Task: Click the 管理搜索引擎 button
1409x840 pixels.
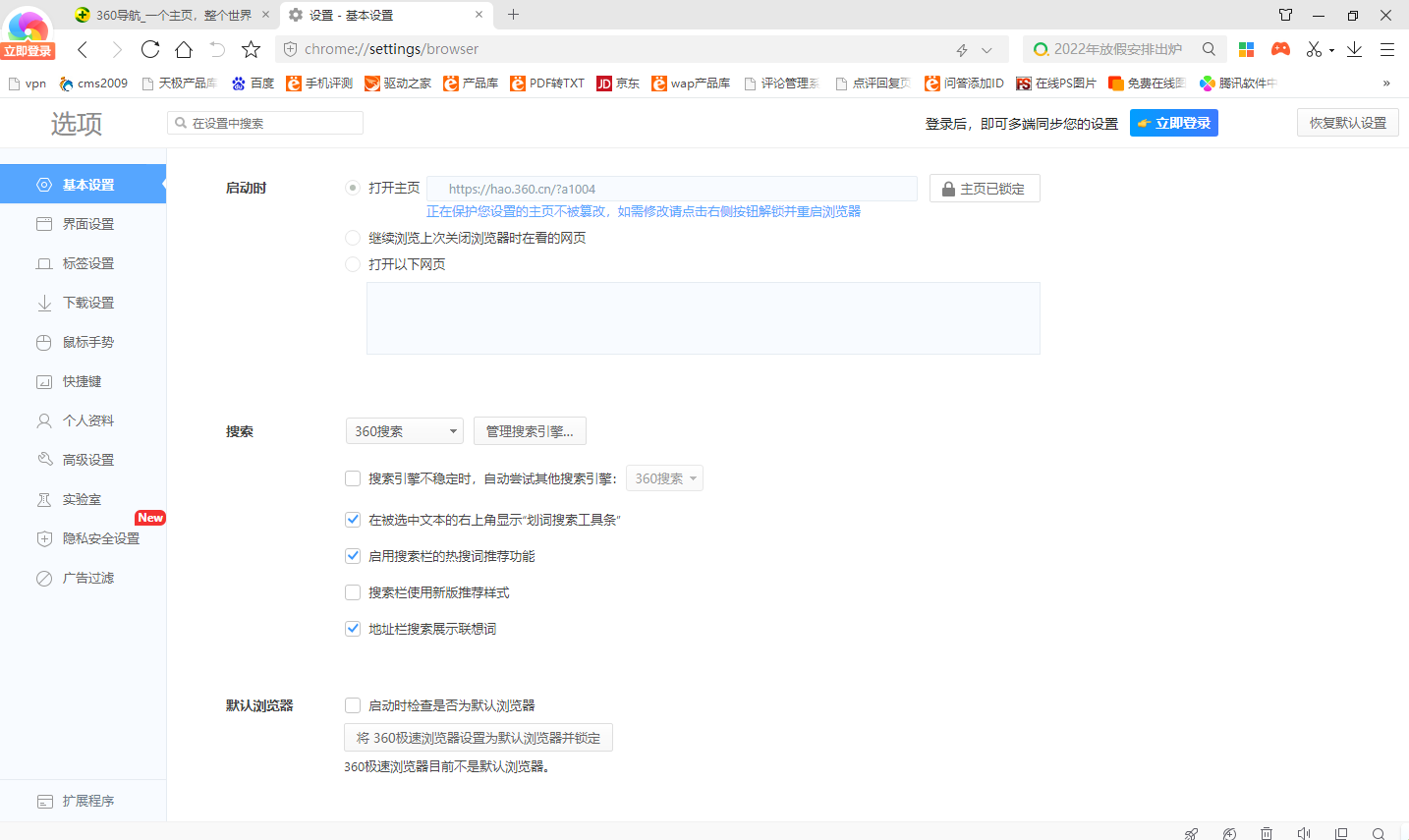Action: [x=530, y=431]
